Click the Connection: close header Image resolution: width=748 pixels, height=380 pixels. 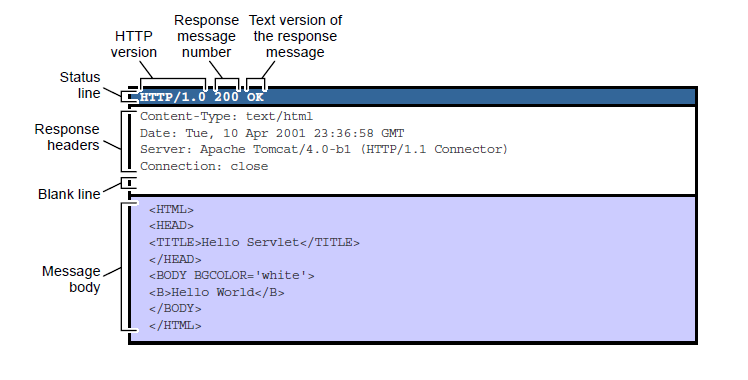(x=204, y=166)
